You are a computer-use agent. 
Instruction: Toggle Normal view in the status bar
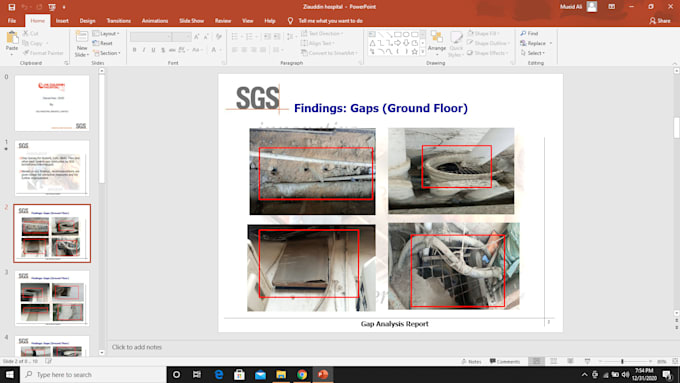click(536, 361)
